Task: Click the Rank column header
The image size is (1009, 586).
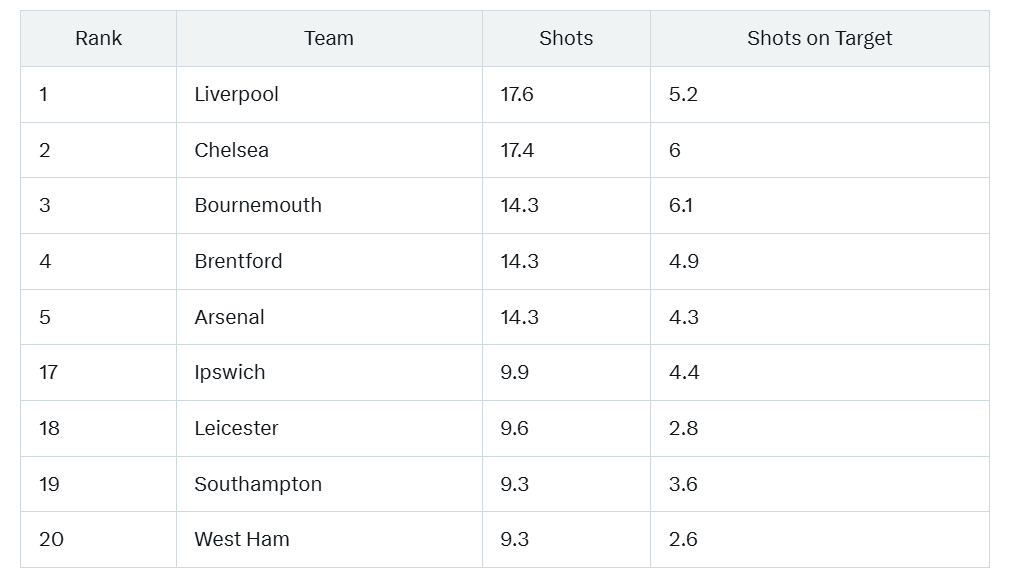Action: click(x=98, y=39)
